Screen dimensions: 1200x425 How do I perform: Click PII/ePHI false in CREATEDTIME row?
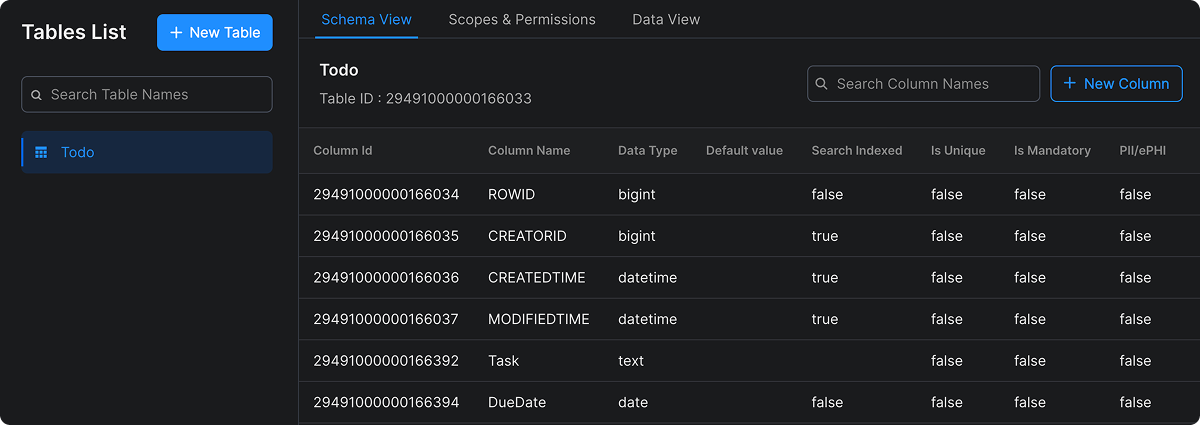[x=1136, y=278]
